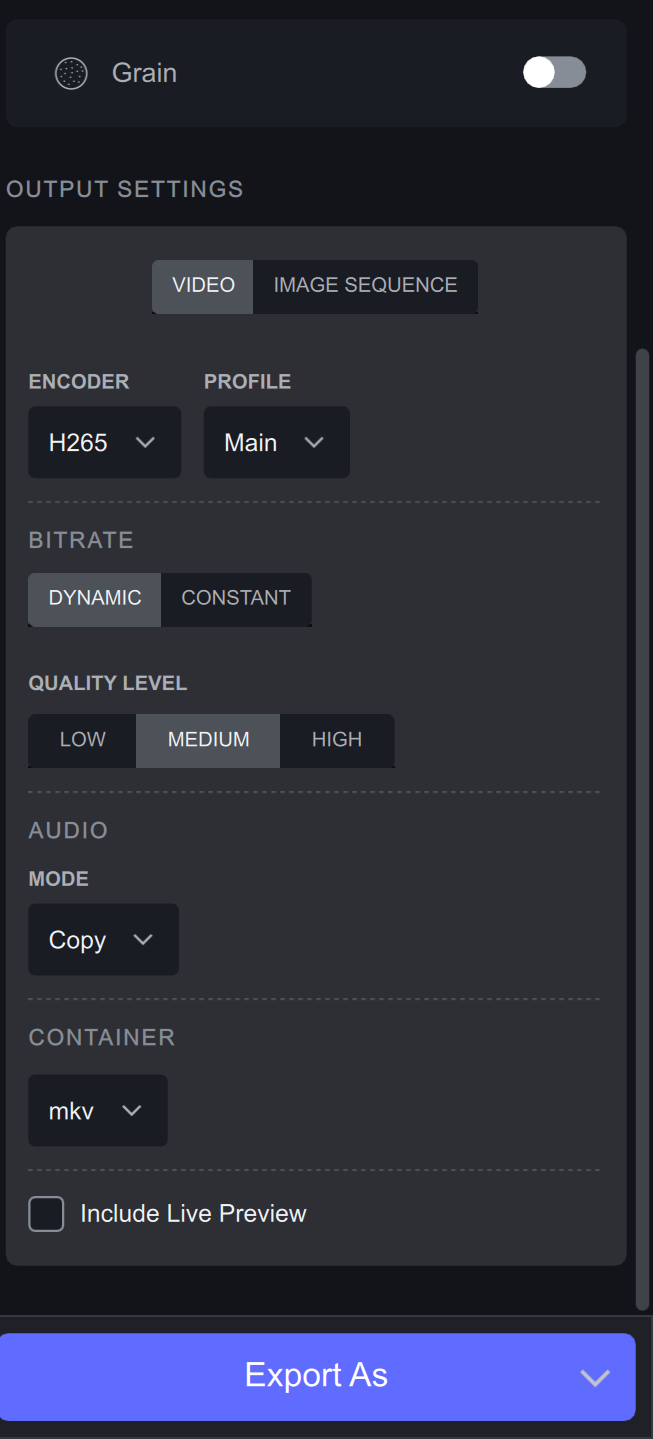Viewport: 653px width, 1439px height.
Task: Select CONSTANT bitrate mode
Action: click(236, 599)
